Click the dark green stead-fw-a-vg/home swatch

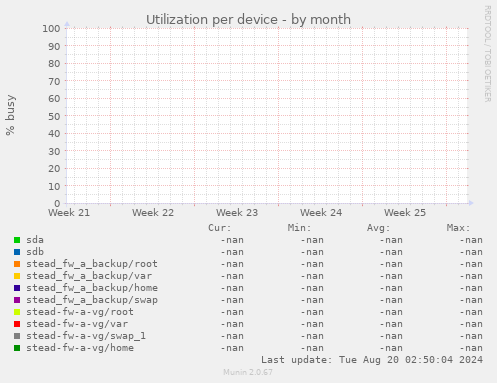coord(17,348)
